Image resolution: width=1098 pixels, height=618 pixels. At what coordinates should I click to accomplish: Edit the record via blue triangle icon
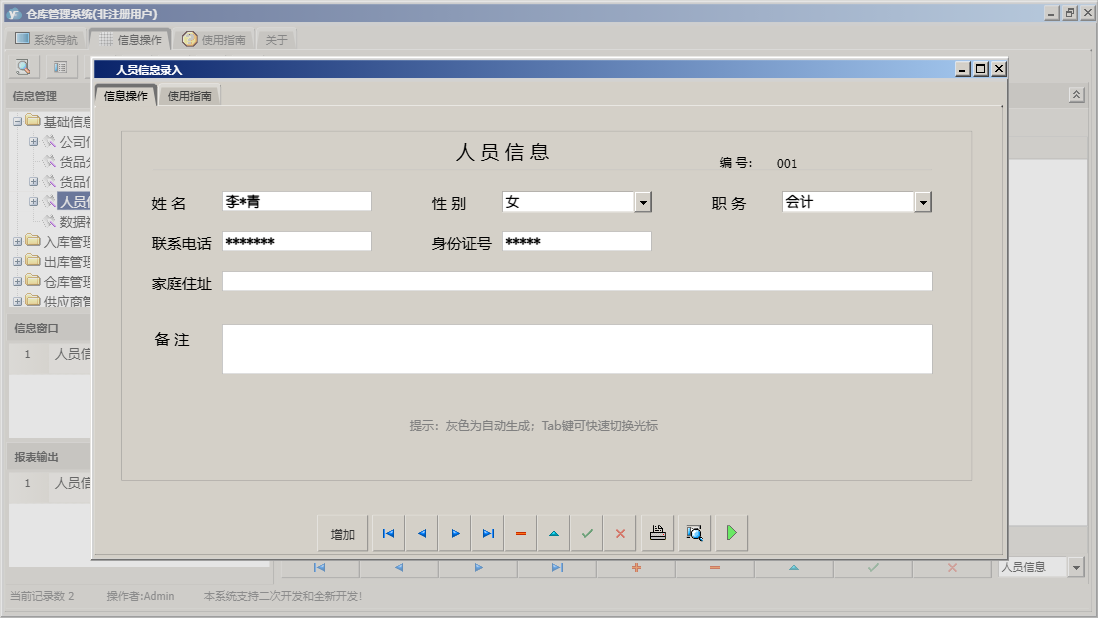553,533
